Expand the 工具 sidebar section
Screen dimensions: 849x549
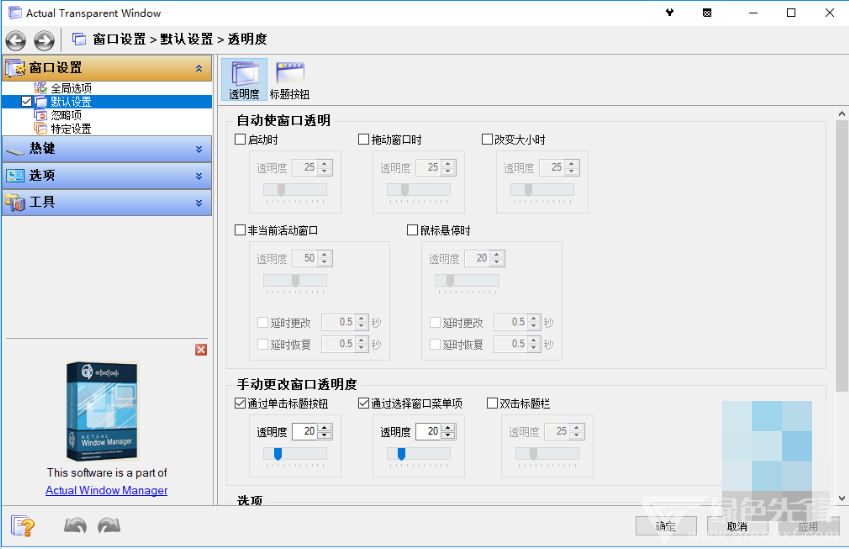(x=106, y=202)
